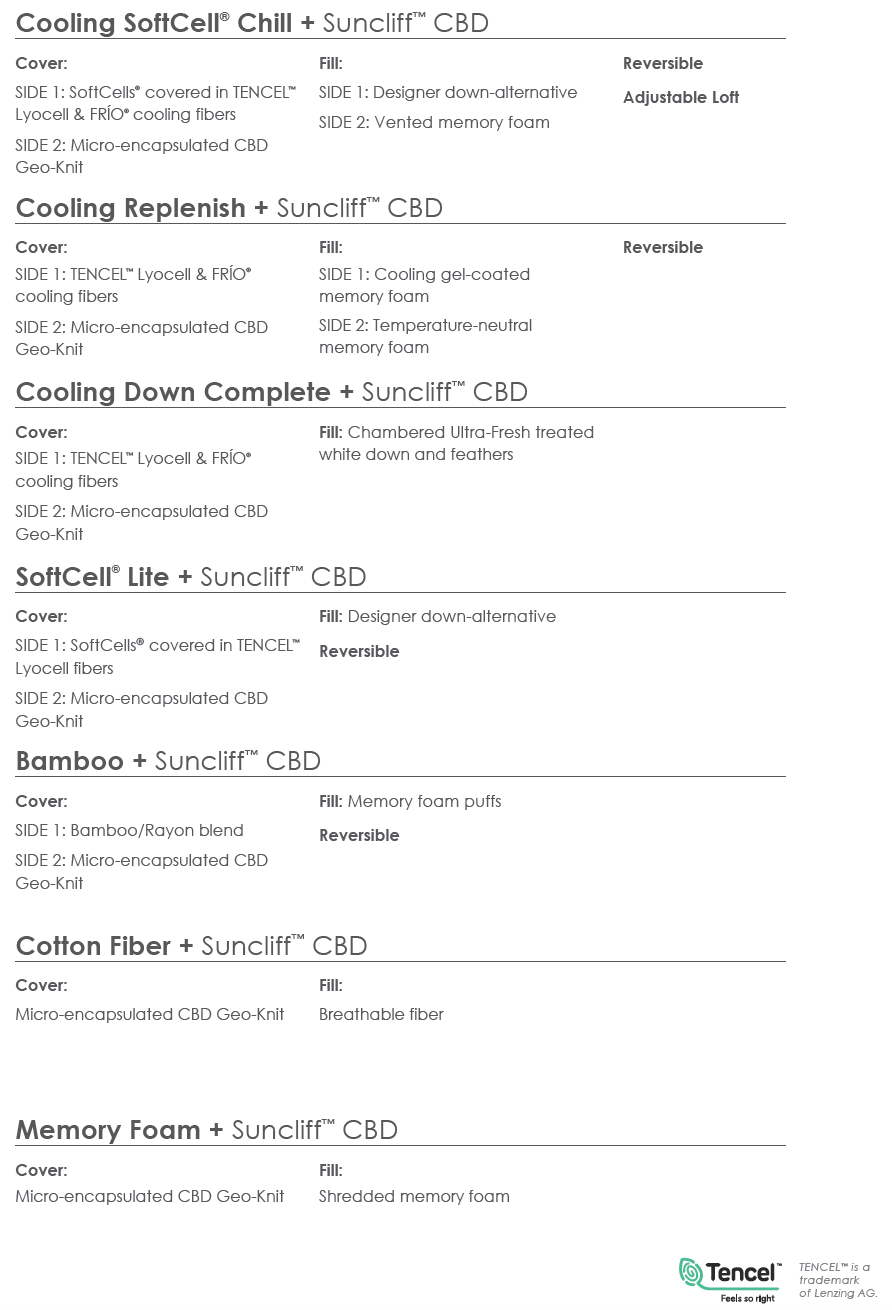892x1310 pixels.
Task: Click Reversible under the SoftCell Lite fill
Action: pos(359,652)
